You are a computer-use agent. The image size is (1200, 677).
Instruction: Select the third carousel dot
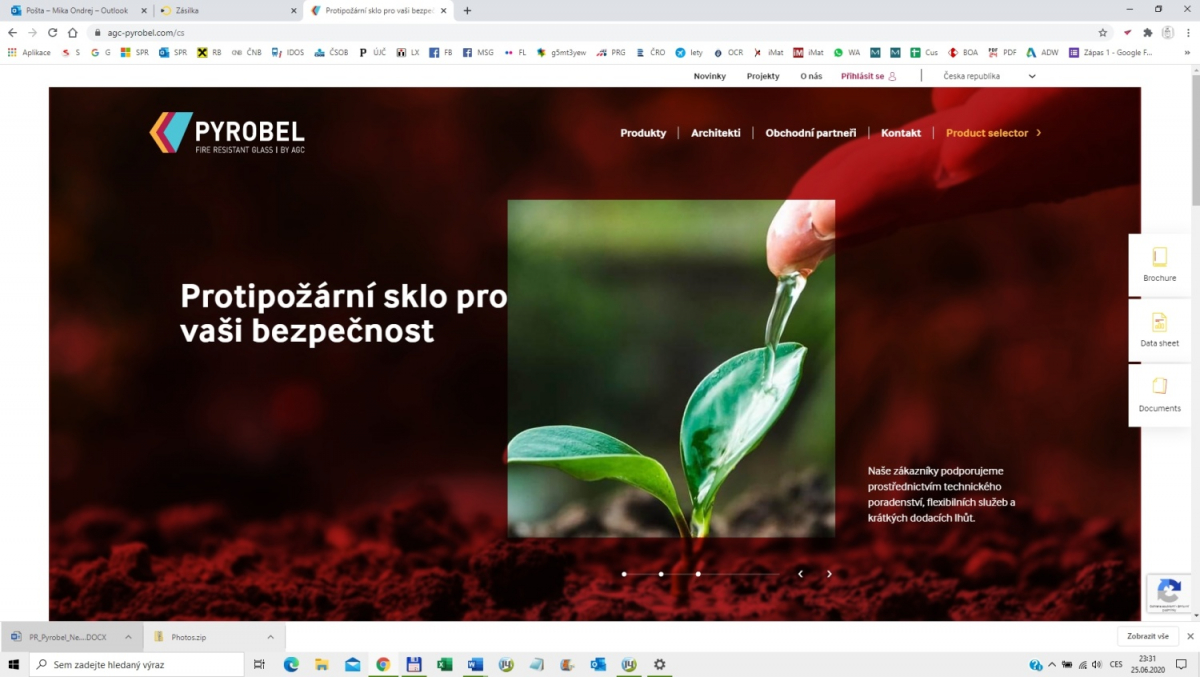697,574
